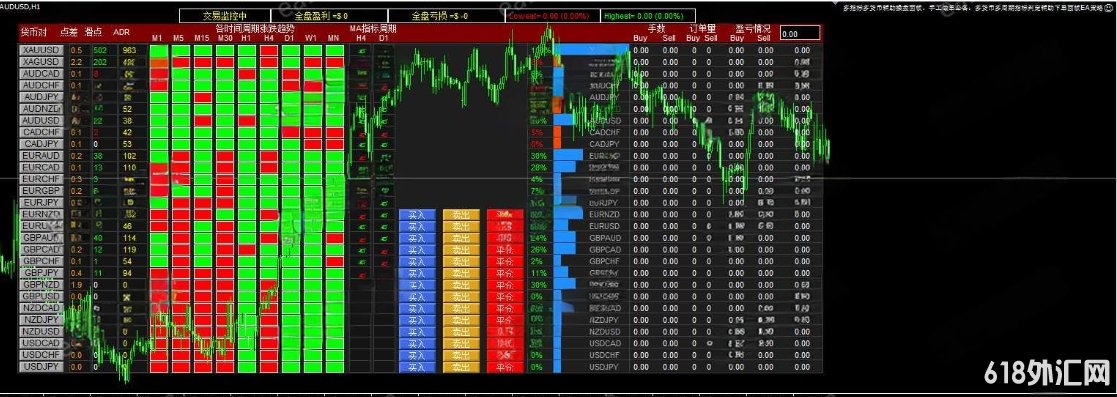The width and height of the screenshot is (1117, 397).
Task: Click the Lowest value box at top
Action: pyautogui.click(x=552, y=16)
